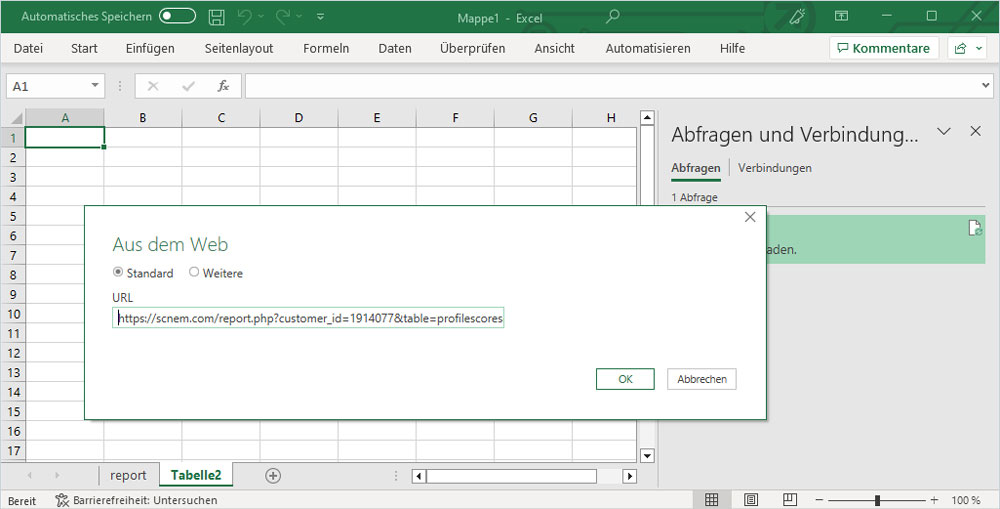This screenshot has height=509, width=1000.
Task: Open ribbon display options icon
Action: [842, 17]
